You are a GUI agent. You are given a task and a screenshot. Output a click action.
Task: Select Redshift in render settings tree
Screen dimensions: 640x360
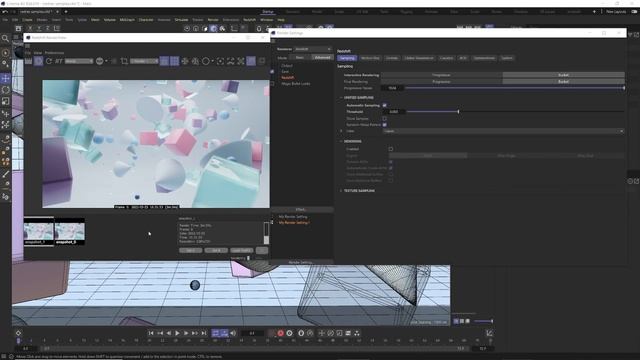[x=287, y=78]
